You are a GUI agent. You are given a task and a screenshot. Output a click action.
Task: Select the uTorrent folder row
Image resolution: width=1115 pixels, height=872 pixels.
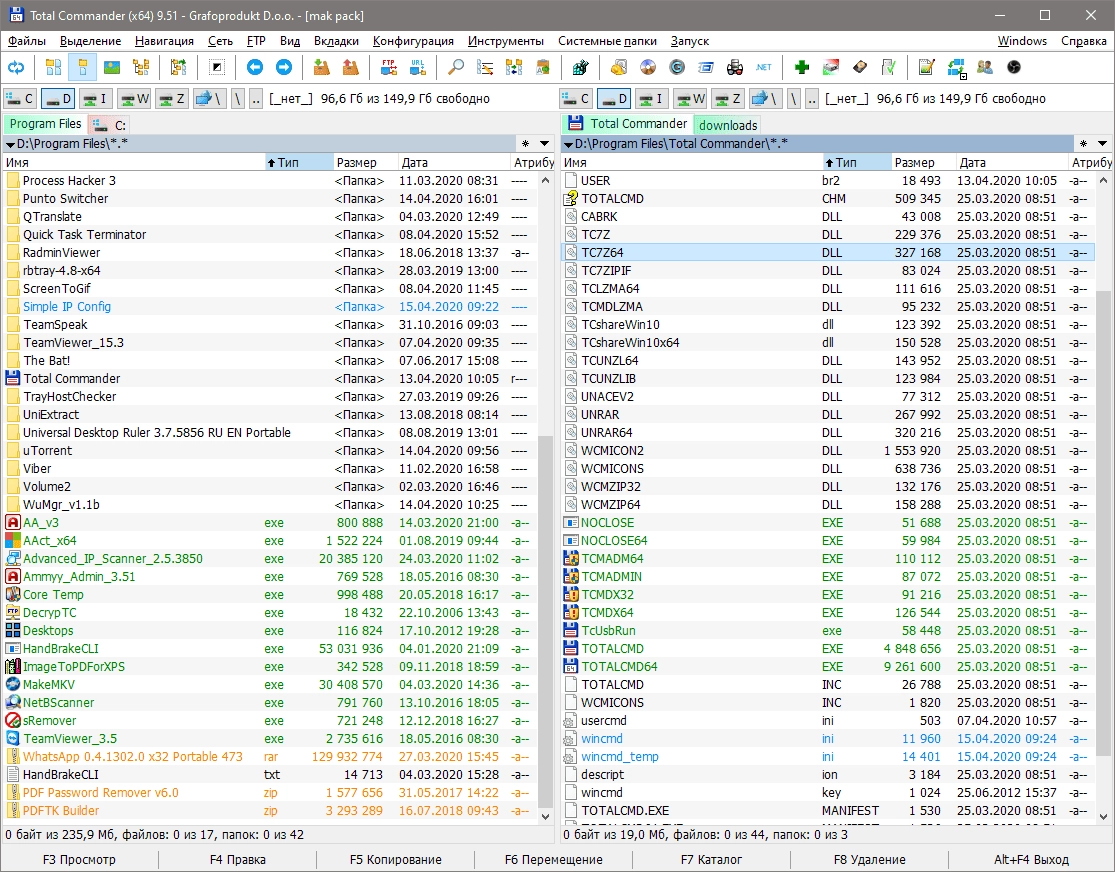click(x=270, y=450)
